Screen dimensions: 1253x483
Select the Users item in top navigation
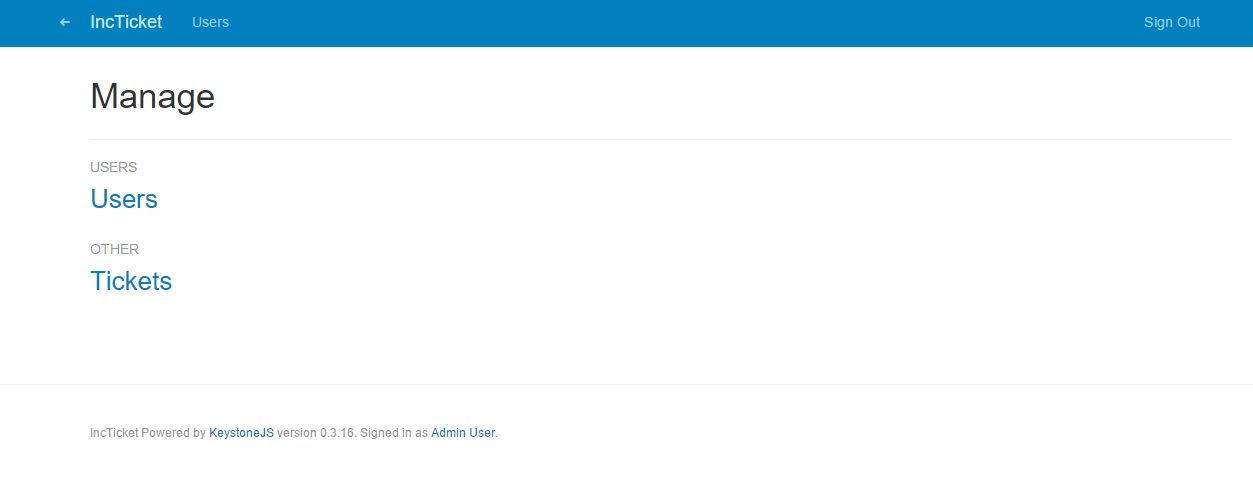pyautogui.click(x=210, y=22)
